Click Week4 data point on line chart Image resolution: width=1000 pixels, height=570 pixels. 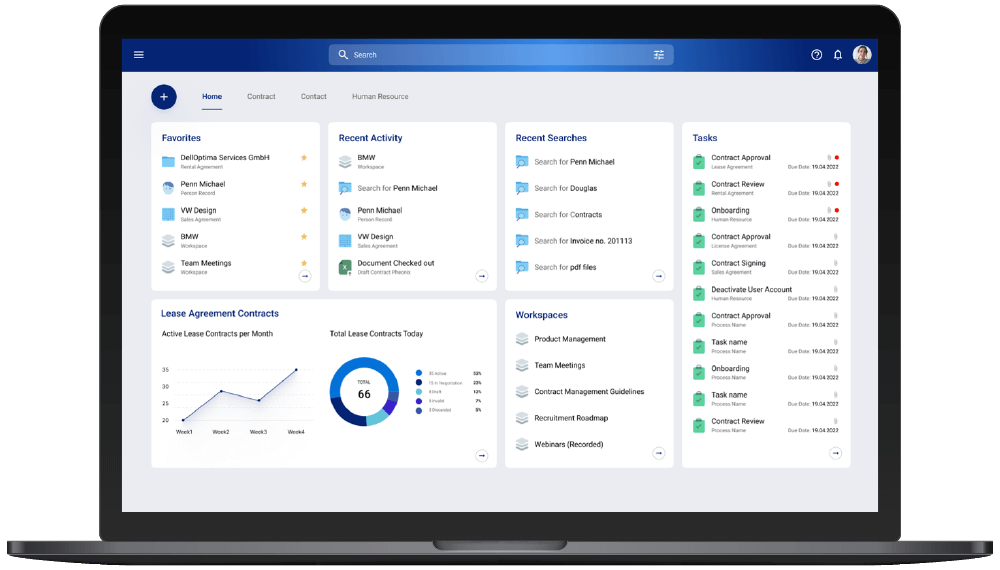tap(296, 370)
